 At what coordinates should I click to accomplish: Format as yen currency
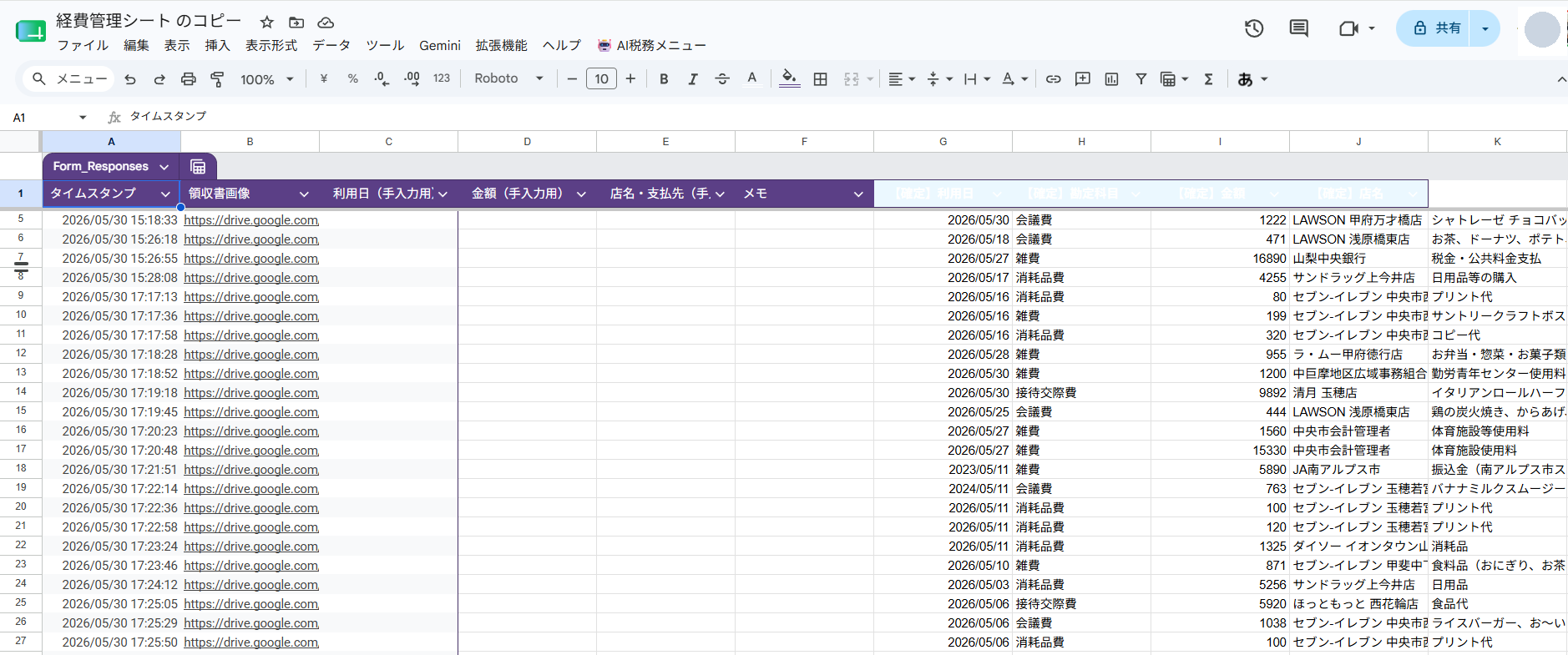point(324,79)
